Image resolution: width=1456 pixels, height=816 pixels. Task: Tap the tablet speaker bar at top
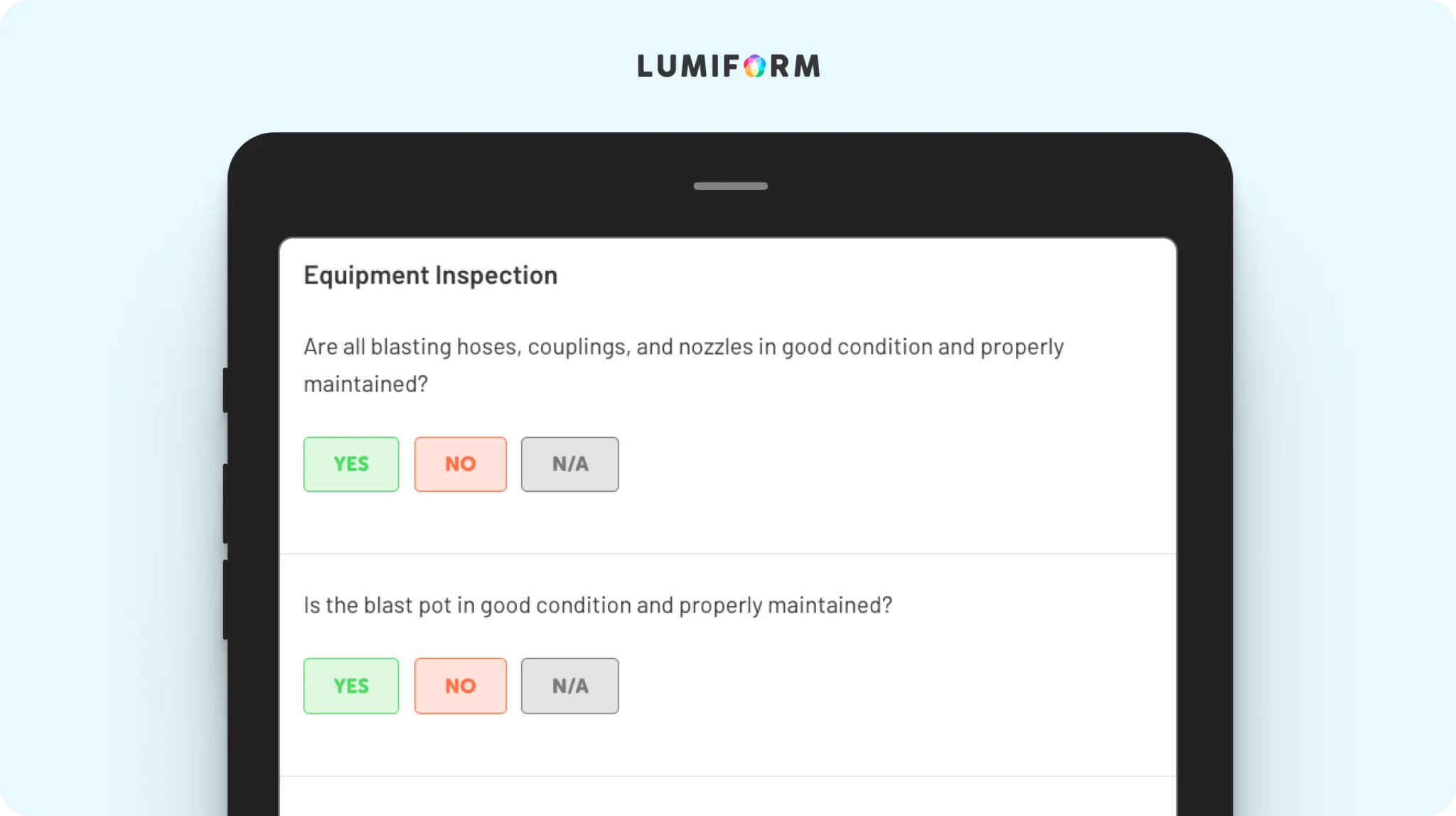tap(731, 186)
